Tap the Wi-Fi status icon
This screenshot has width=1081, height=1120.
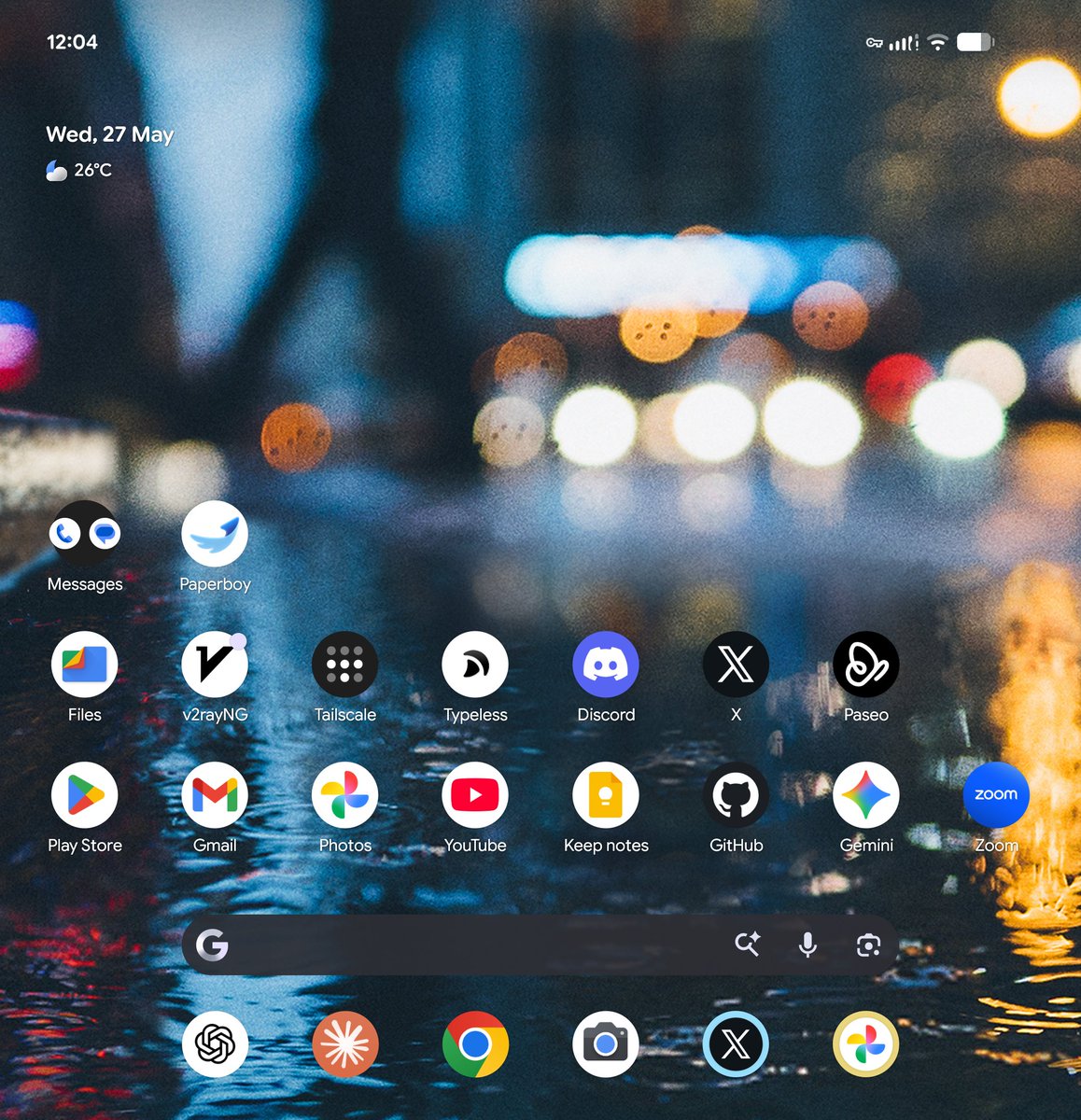pyautogui.click(x=938, y=42)
